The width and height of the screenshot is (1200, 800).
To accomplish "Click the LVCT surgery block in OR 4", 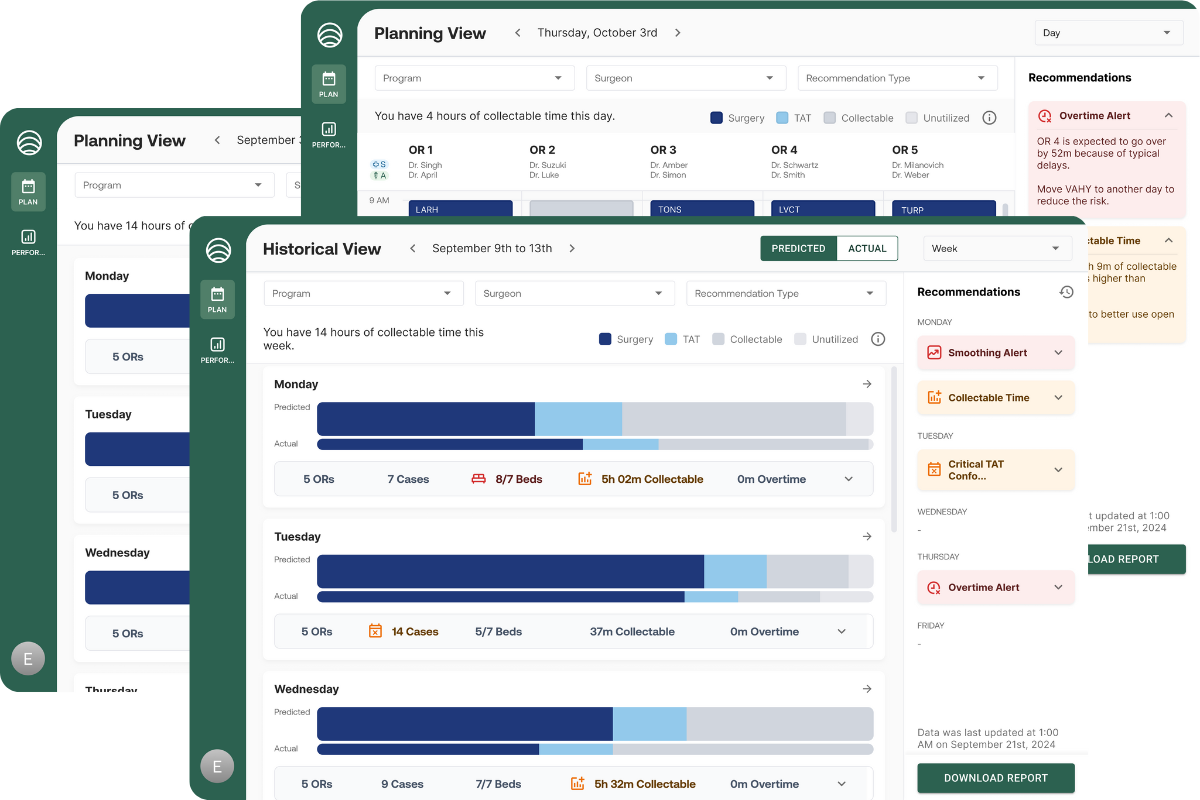I will 823,209.
